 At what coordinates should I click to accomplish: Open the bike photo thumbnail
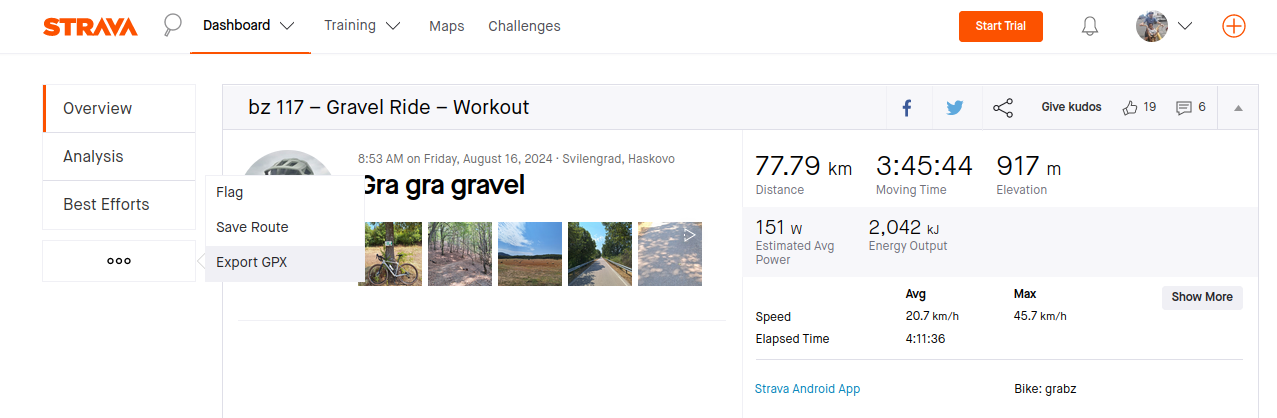coord(390,254)
